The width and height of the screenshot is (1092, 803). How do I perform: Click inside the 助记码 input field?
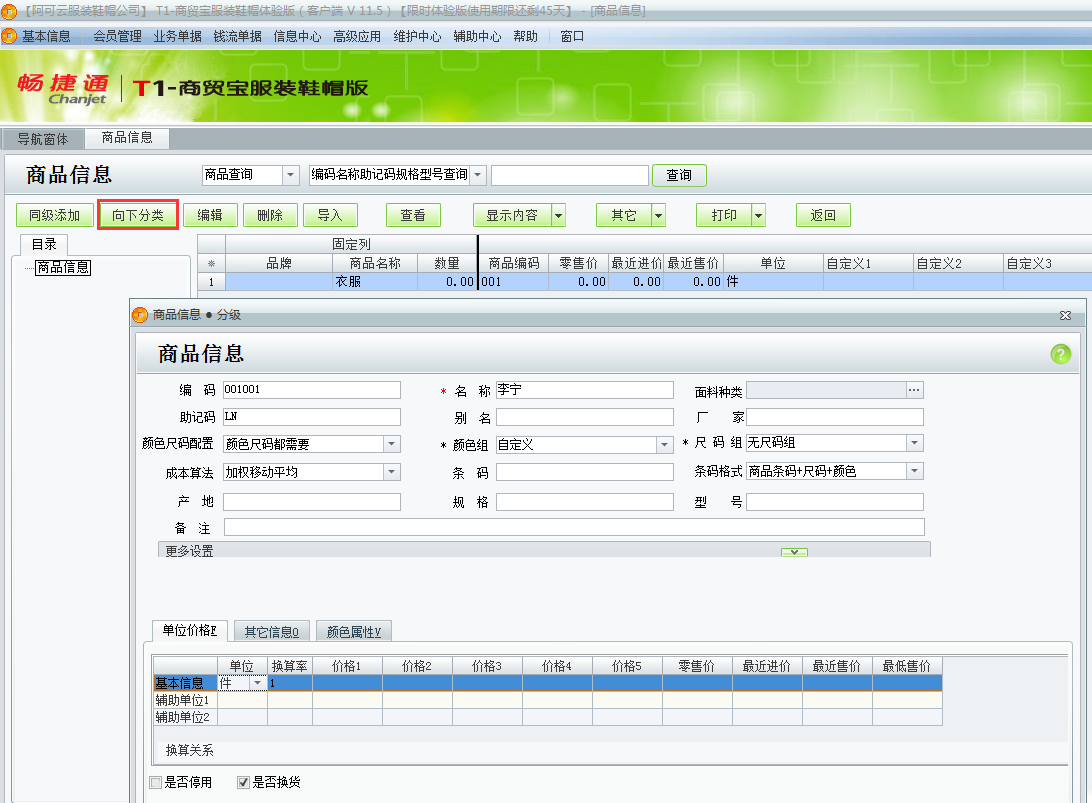click(310, 417)
